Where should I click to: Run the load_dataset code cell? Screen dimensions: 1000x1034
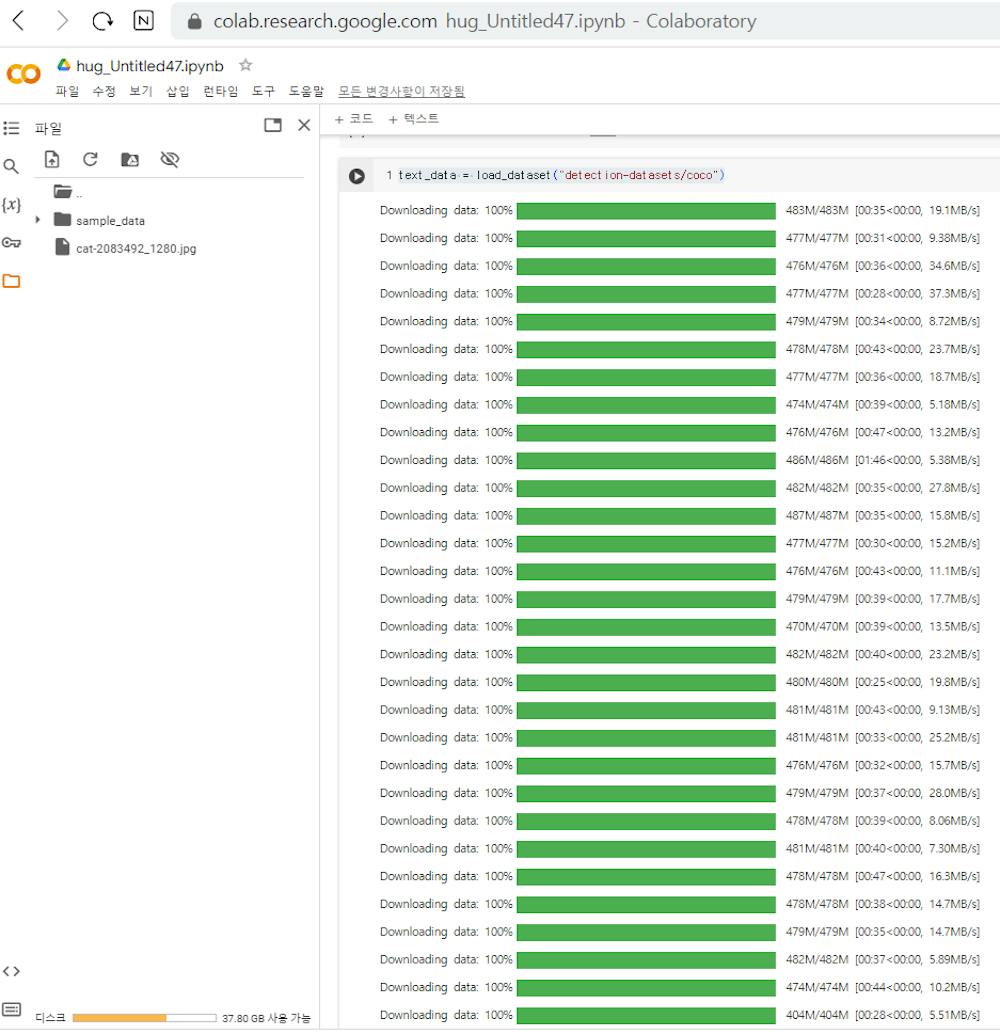coord(356,175)
